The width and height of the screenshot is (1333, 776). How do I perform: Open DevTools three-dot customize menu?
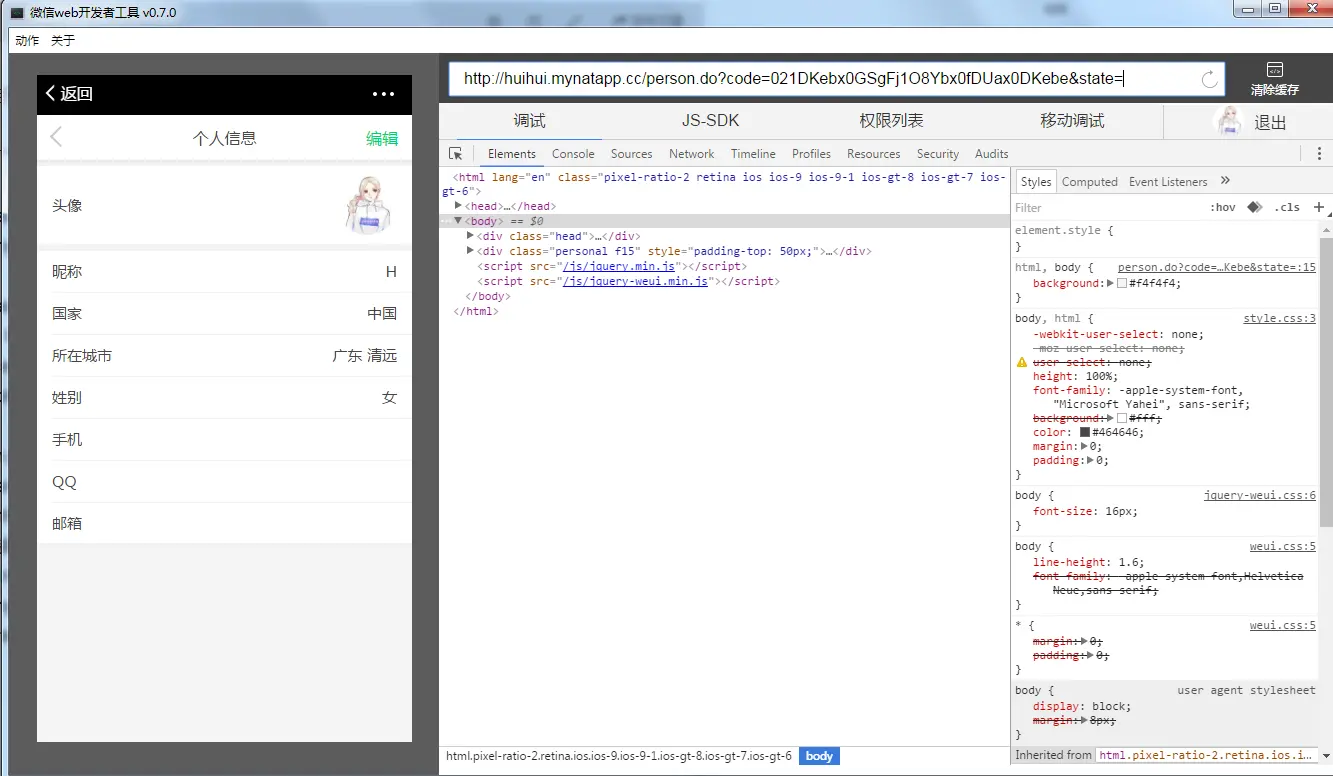pos(1319,154)
